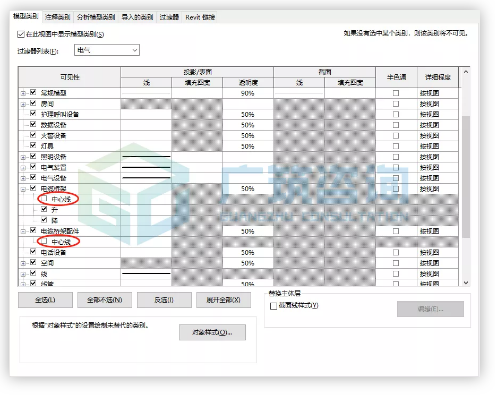The height and width of the screenshot is (395, 495).
Task: Toggle 在此视图中显示模型类别 checkbox
Action: tap(21, 34)
